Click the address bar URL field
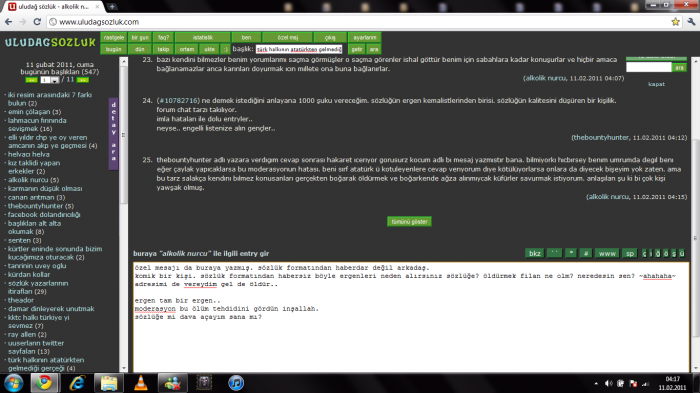Image resolution: width=700 pixels, height=393 pixels. (357, 21)
